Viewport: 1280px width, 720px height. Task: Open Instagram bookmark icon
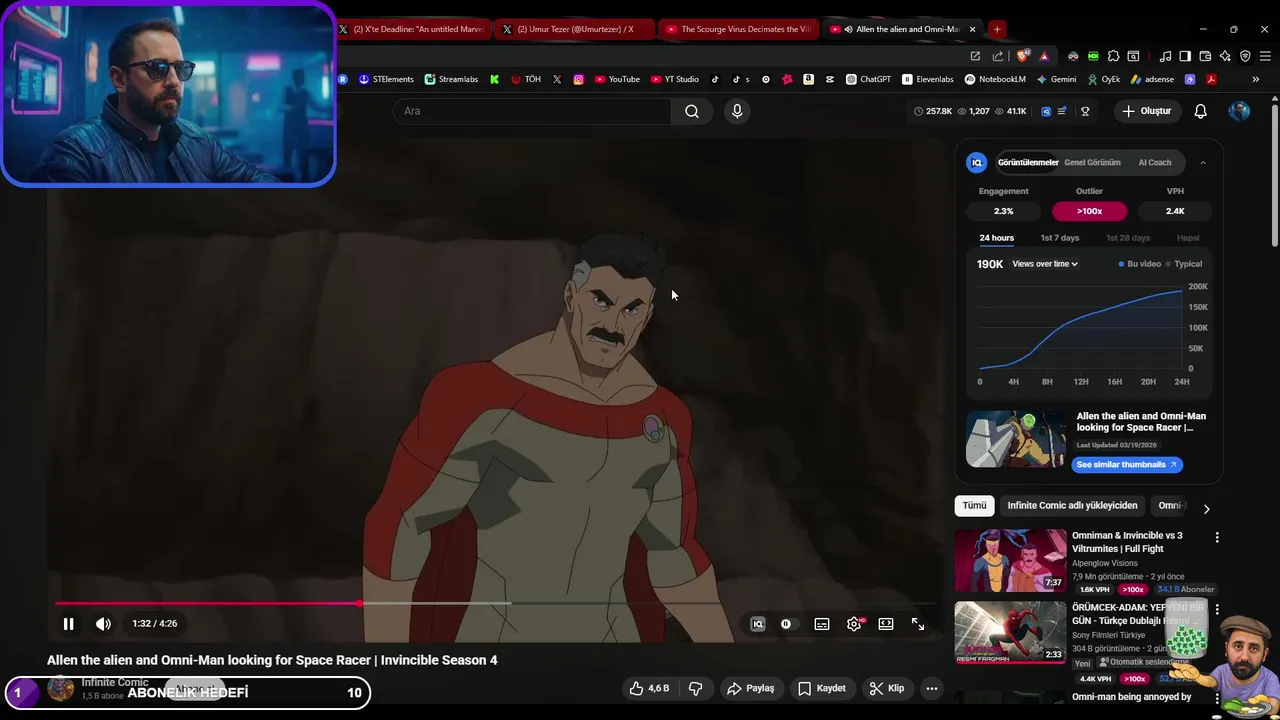(578, 79)
